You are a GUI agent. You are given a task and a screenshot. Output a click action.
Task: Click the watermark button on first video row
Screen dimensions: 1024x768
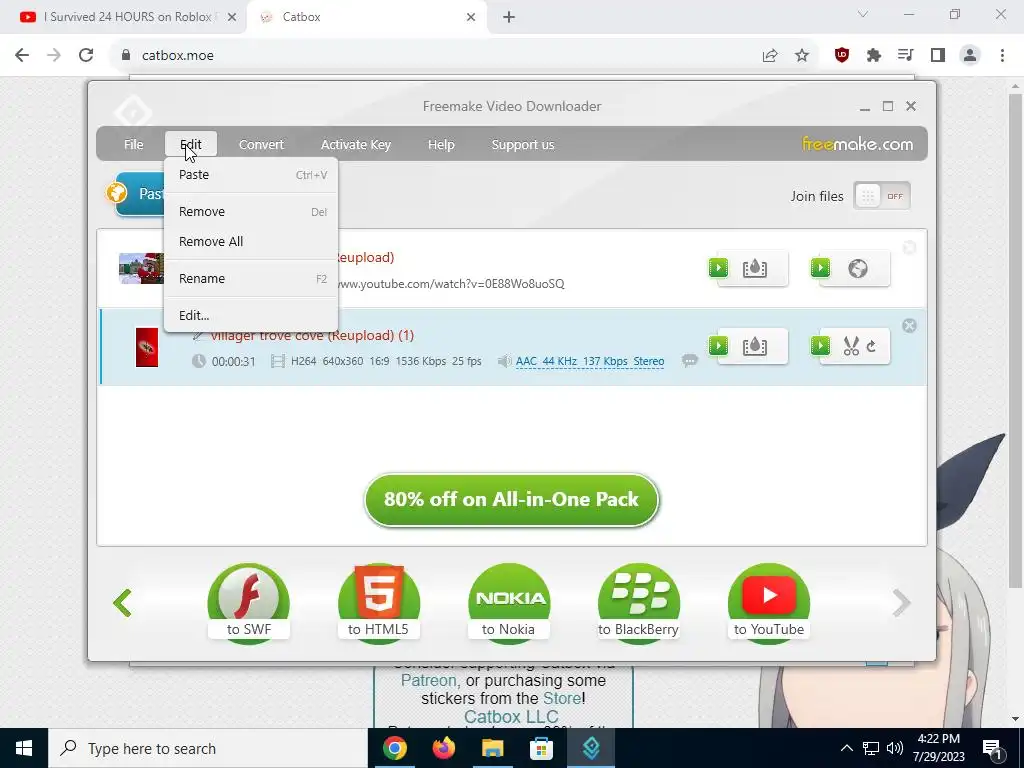(749, 268)
